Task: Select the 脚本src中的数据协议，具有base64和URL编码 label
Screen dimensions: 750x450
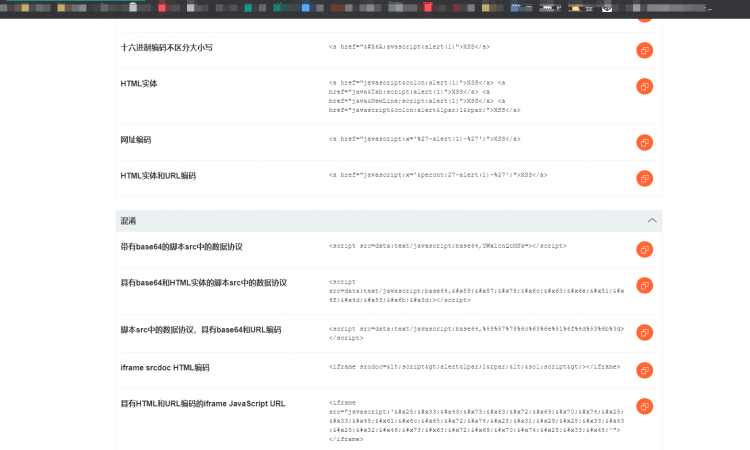Action: tap(201, 329)
